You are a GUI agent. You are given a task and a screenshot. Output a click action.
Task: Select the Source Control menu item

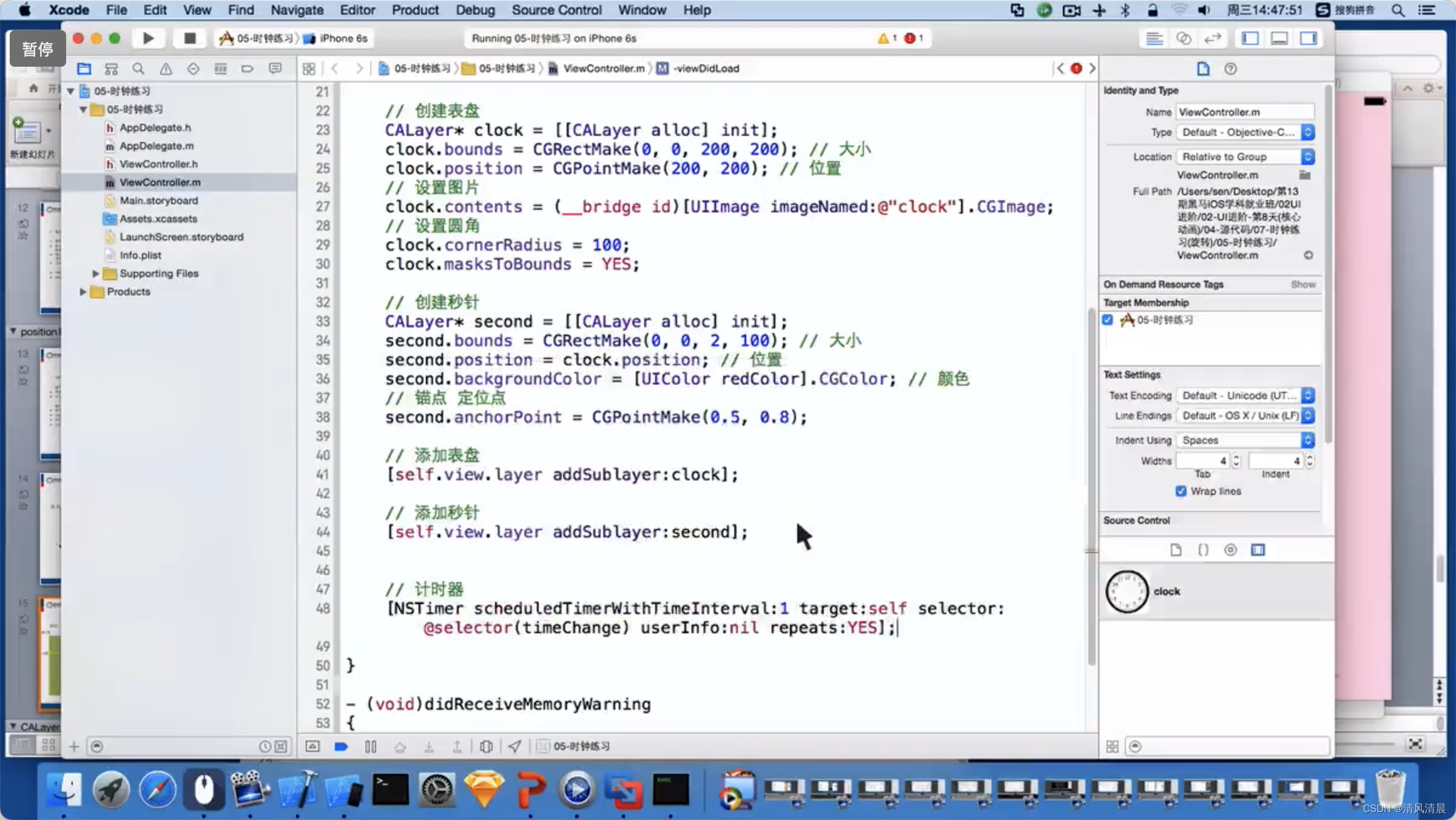556,10
